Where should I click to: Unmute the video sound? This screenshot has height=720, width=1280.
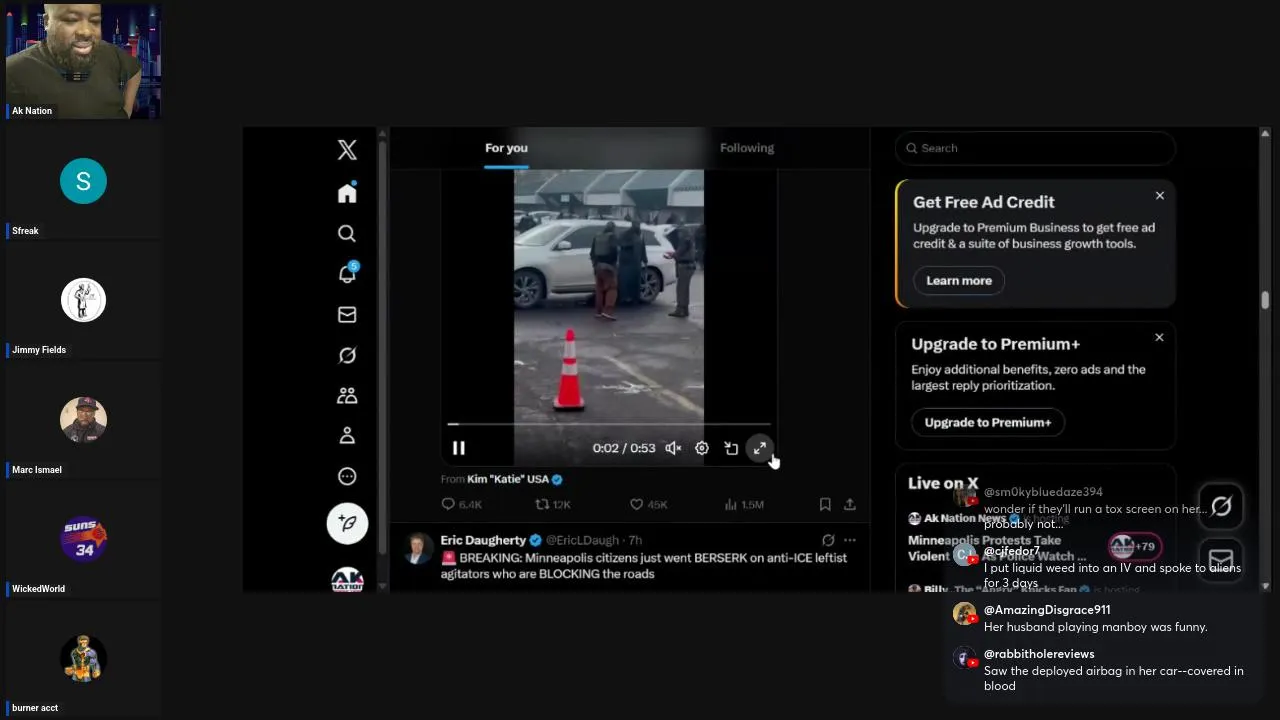tap(674, 448)
